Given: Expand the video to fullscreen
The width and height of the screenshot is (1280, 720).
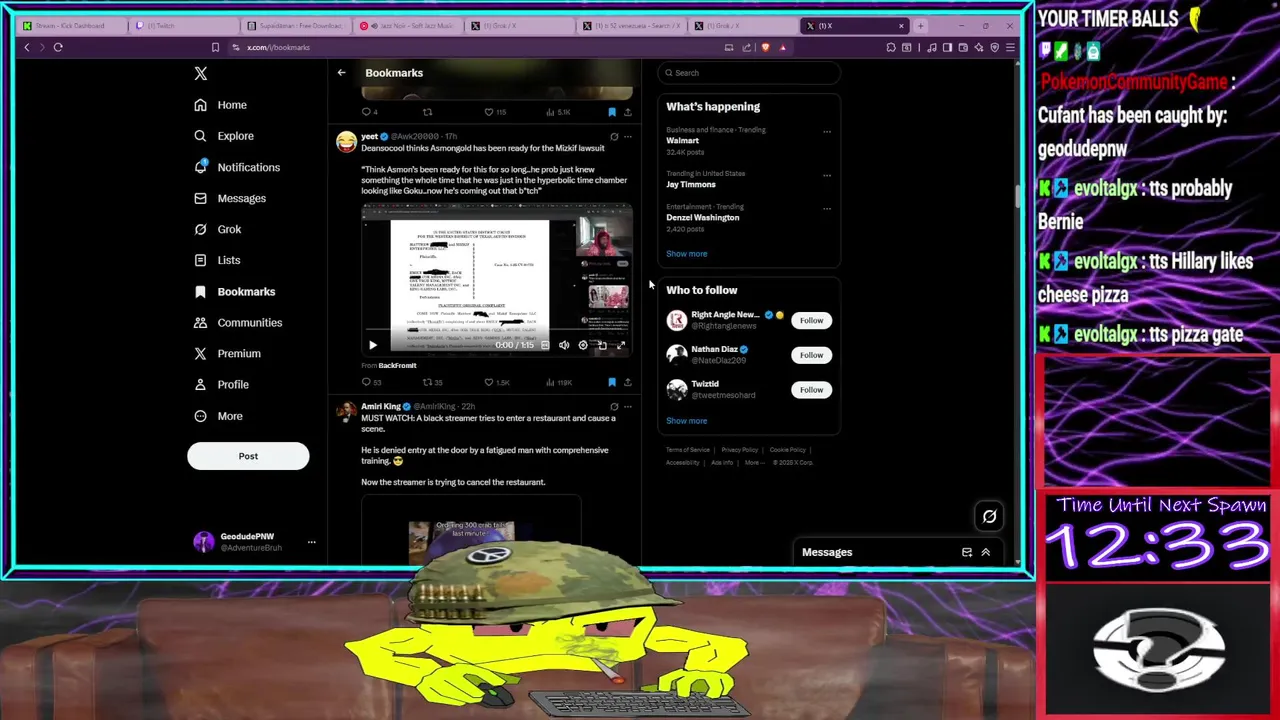Looking at the screenshot, I should 621,345.
